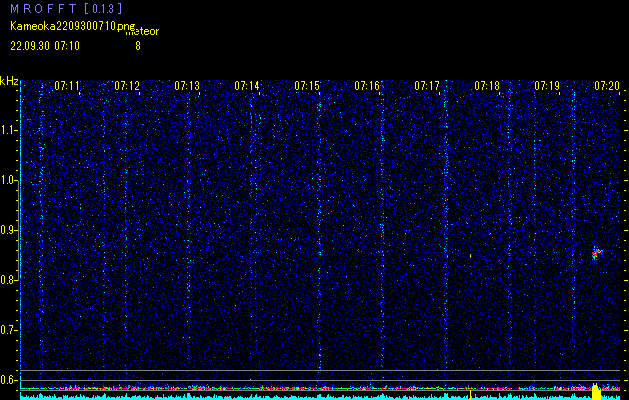Click the date stamp 22.09.30 07:10
Screen dimensions: 629x400
(45, 46)
